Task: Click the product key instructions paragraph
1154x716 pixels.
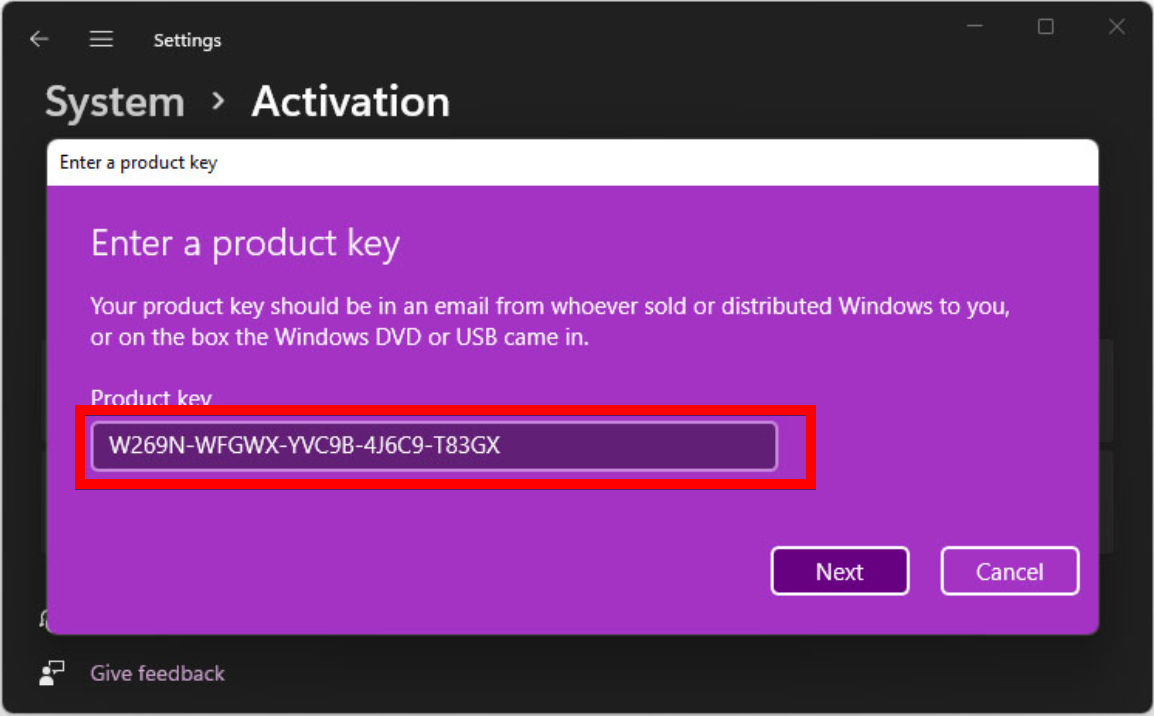Action: 550,320
